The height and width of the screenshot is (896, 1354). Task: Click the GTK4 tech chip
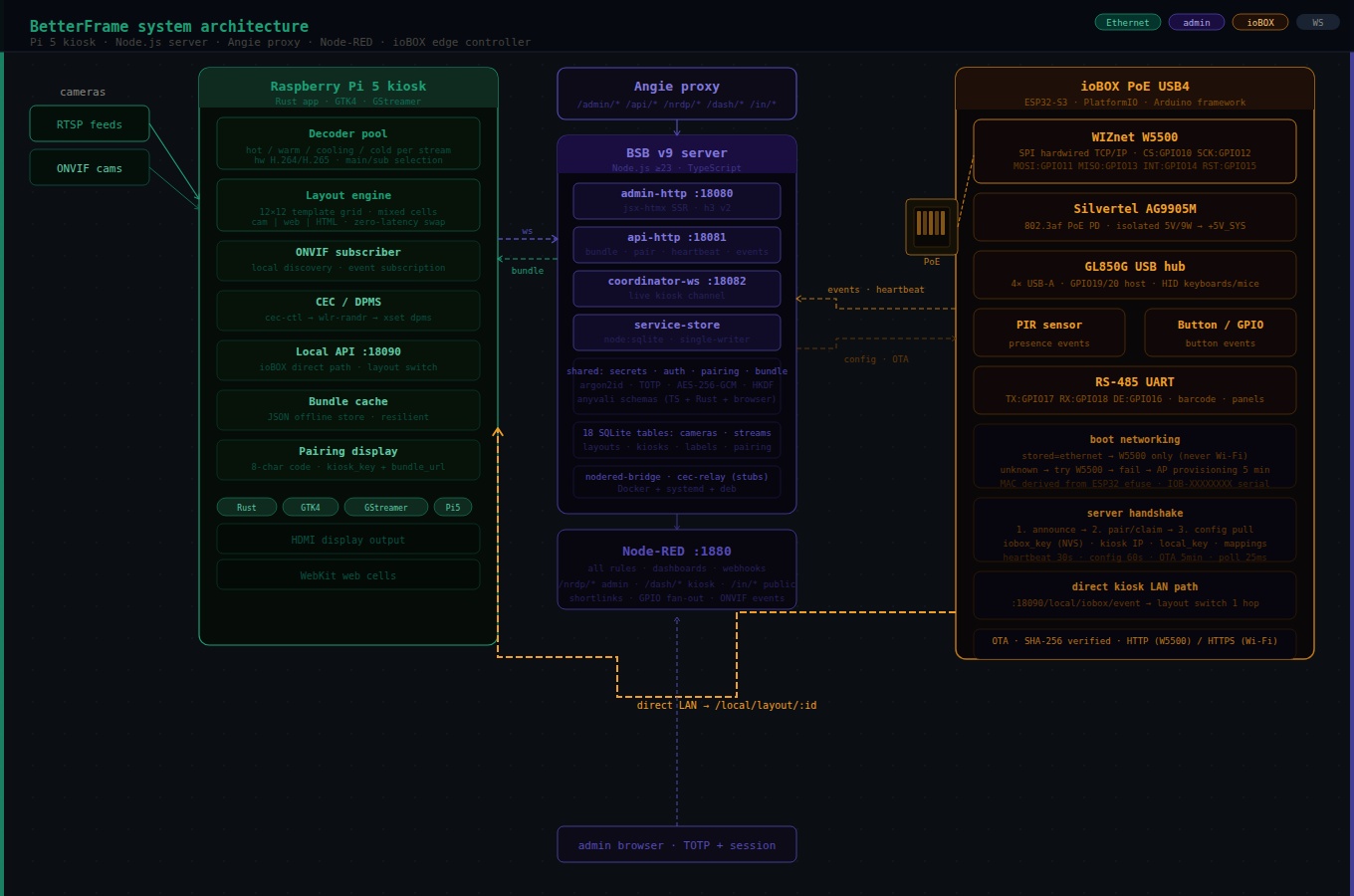coord(311,507)
